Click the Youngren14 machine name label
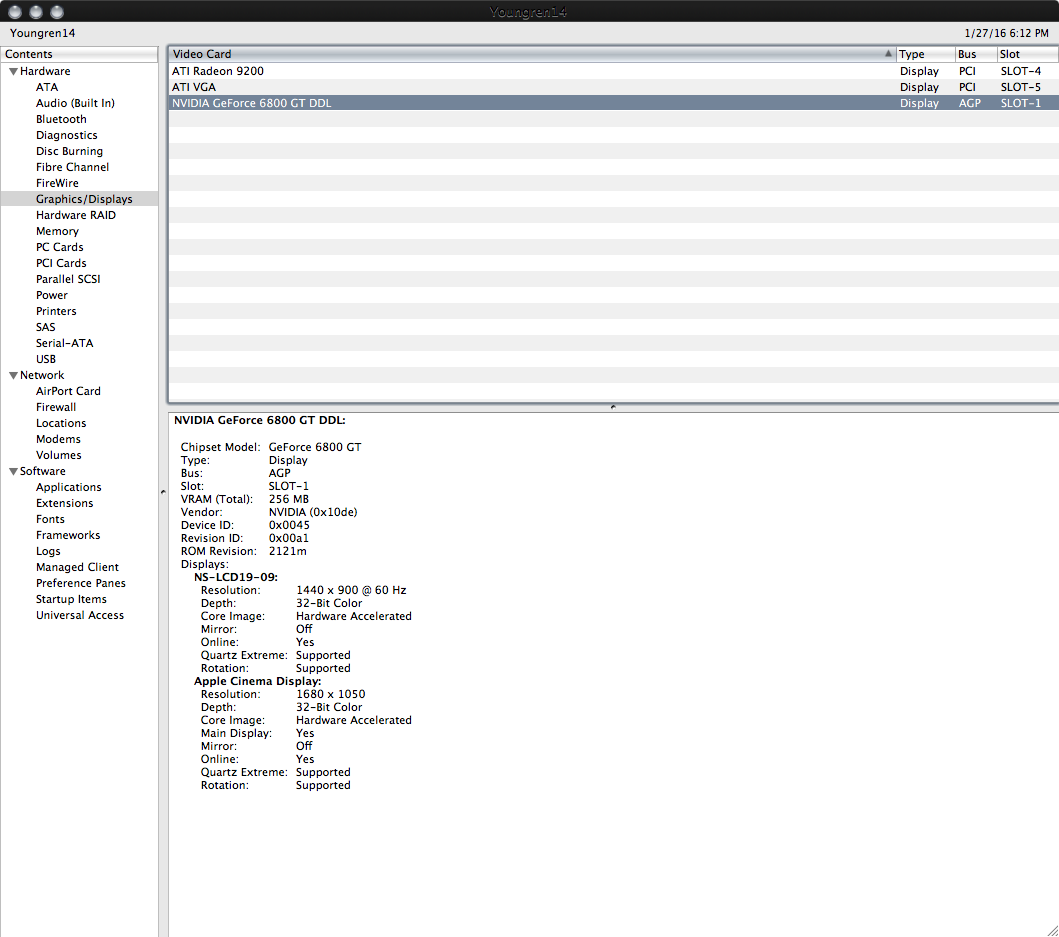Viewport: 1059px width, 937px height. (43, 33)
